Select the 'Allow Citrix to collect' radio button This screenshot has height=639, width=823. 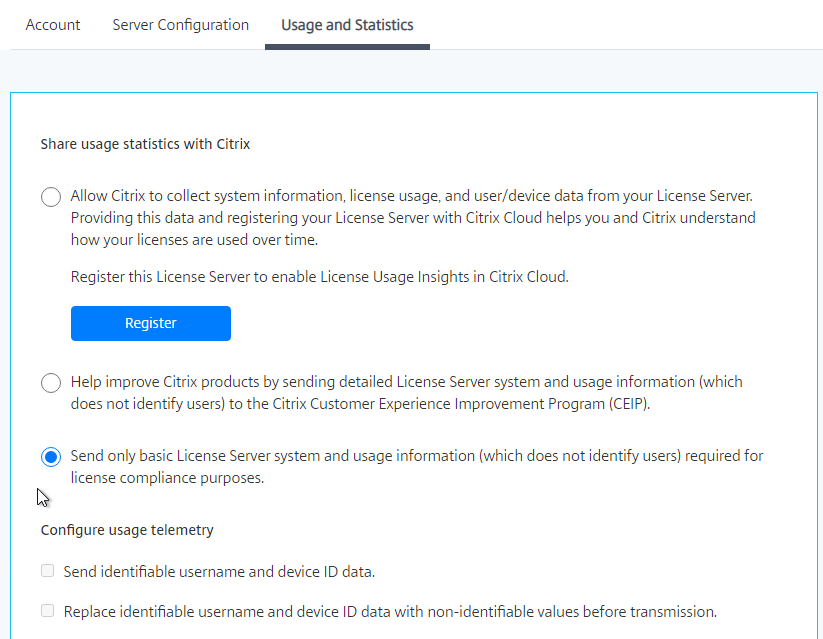point(51,197)
